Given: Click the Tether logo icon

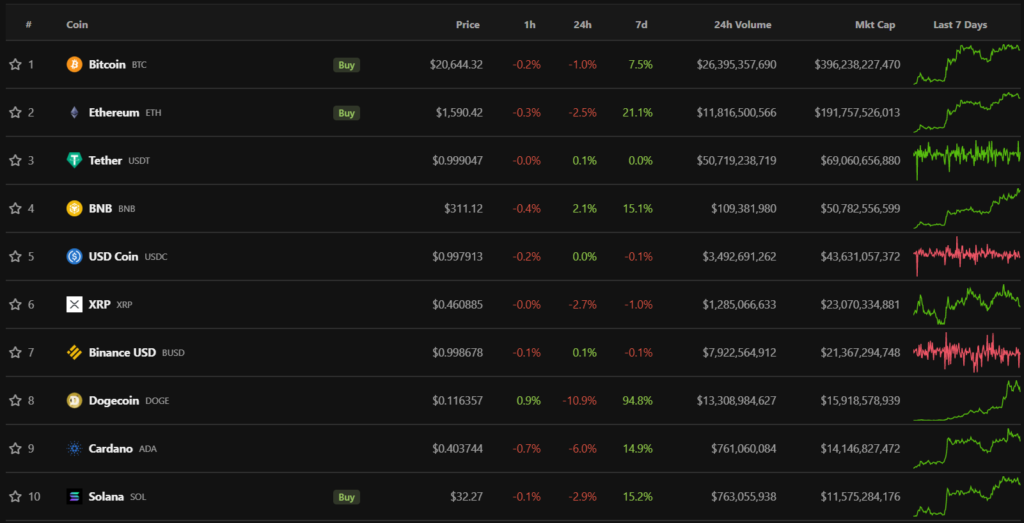Looking at the screenshot, I should [x=74, y=161].
